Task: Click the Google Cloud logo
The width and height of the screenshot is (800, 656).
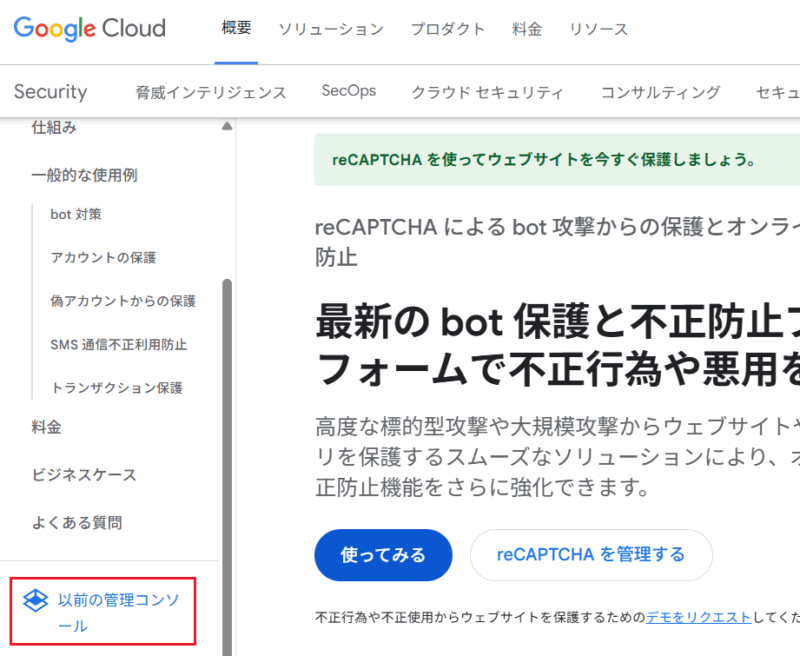Action: (x=90, y=29)
